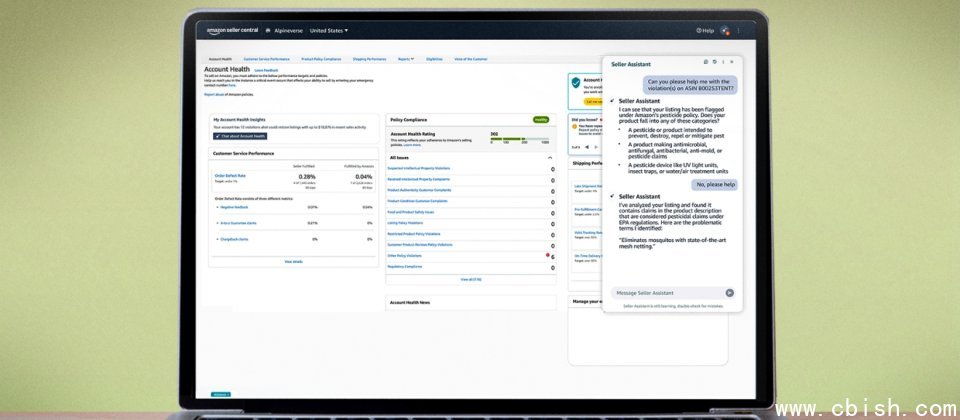
Task: Open Food and Product Safety Issues
Action: 410,212
